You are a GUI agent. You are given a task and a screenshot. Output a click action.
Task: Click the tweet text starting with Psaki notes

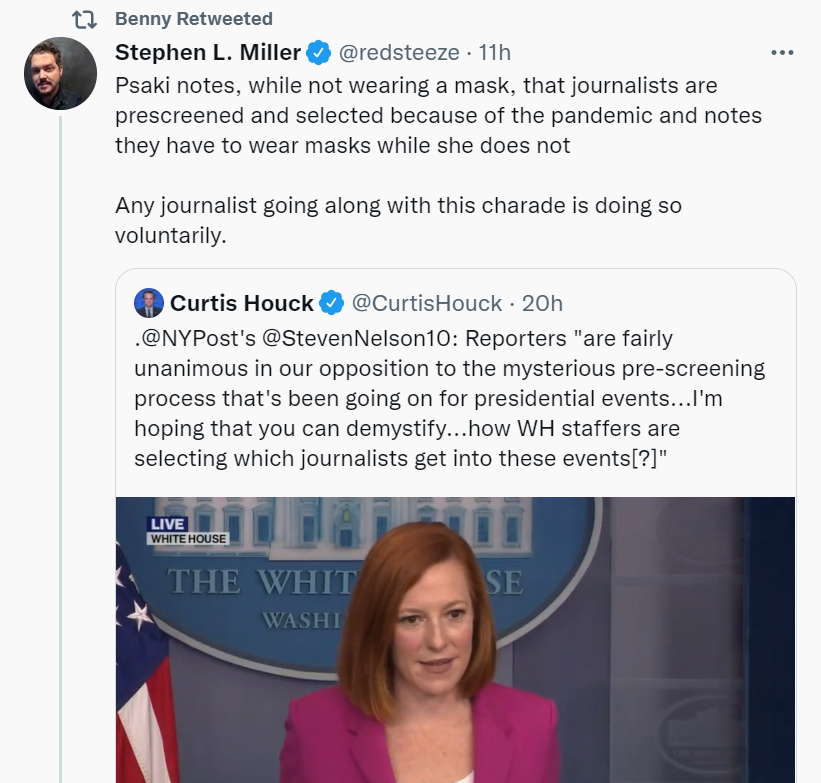[438, 116]
